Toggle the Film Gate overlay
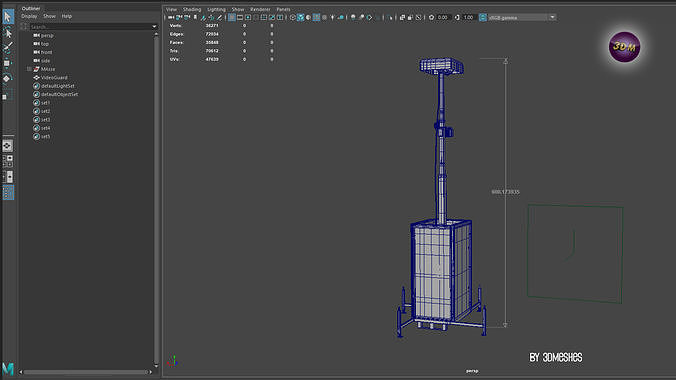 pyautogui.click(x=240, y=17)
